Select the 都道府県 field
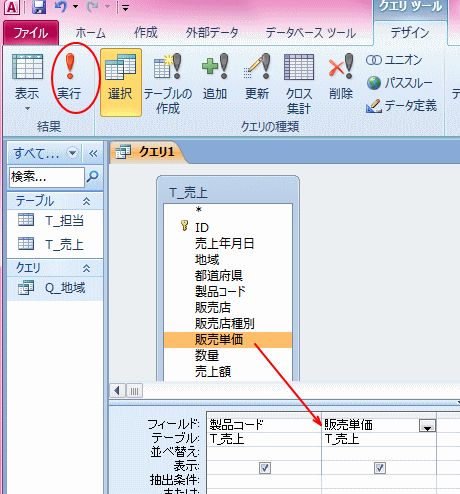This screenshot has width=460, height=494. click(x=228, y=275)
